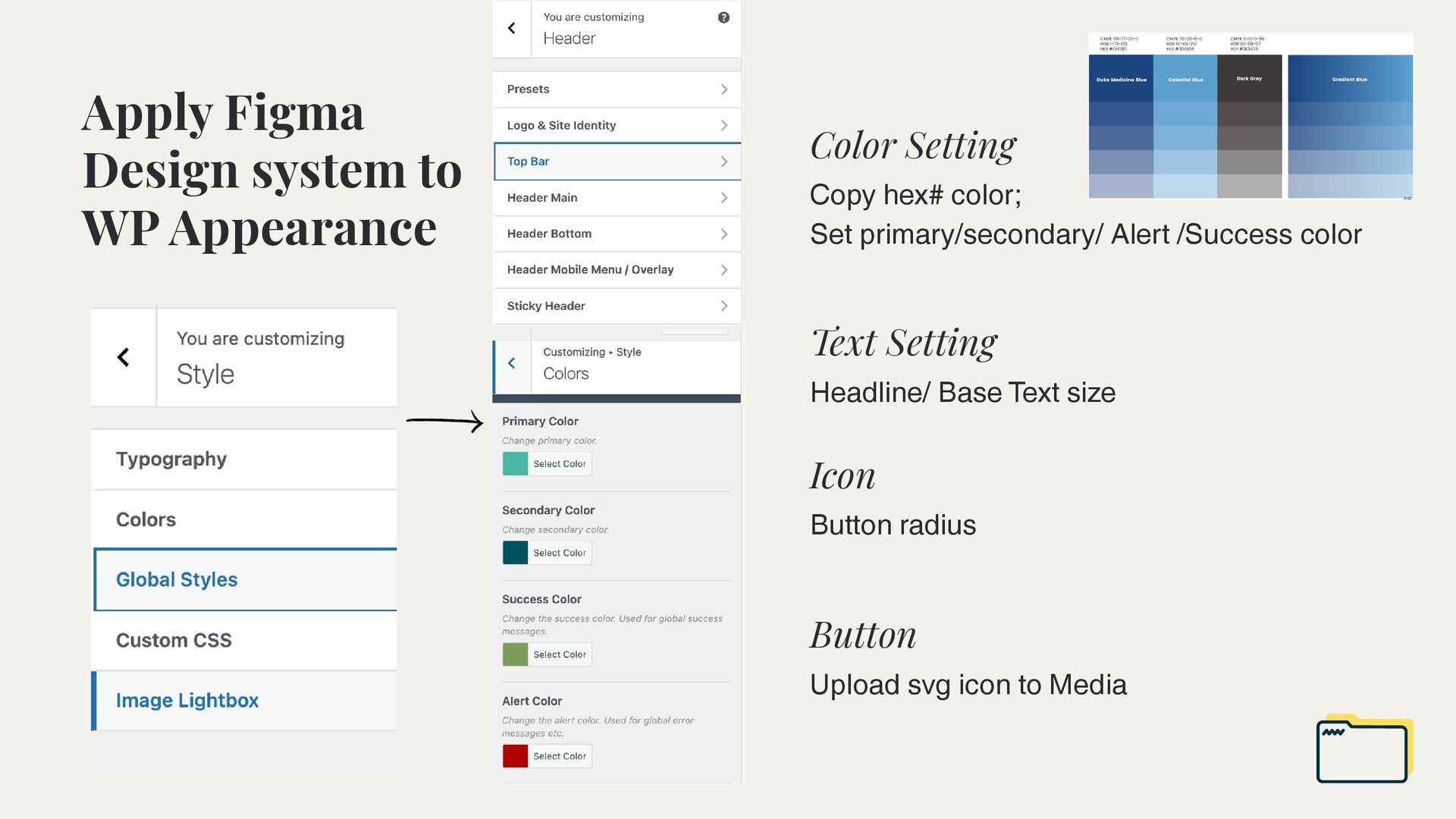The height and width of the screenshot is (819, 1456).
Task: Click the Gradient Blue palette swatch
Action: tap(1350, 79)
